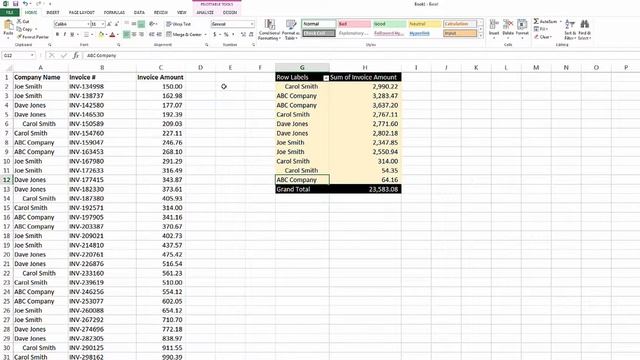The image size is (640, 360).
Task: Open Format as Table gallery
Action: point(291,29)
